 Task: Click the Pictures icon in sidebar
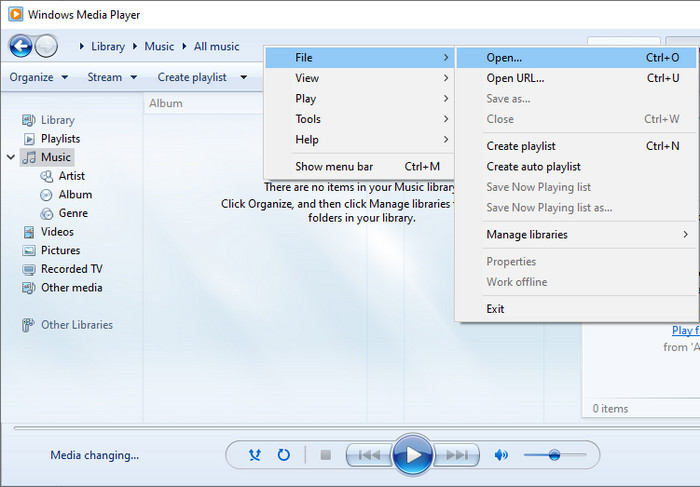[29, 251]
